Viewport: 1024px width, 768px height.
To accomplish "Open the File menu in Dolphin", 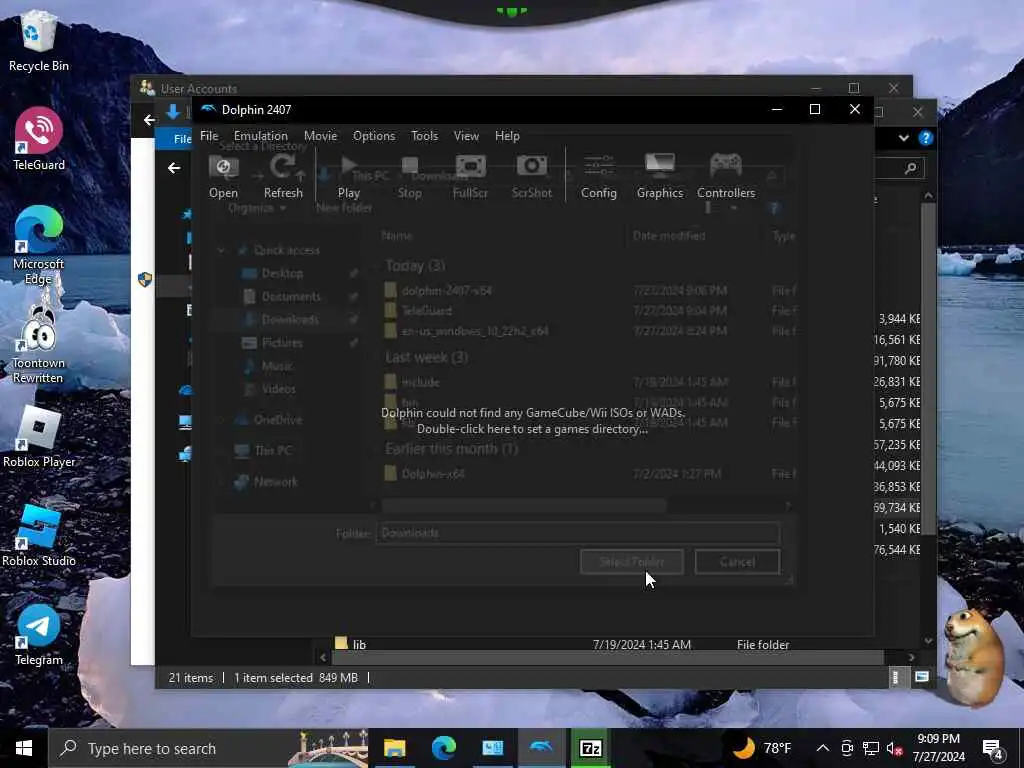I will pos(209,136).
